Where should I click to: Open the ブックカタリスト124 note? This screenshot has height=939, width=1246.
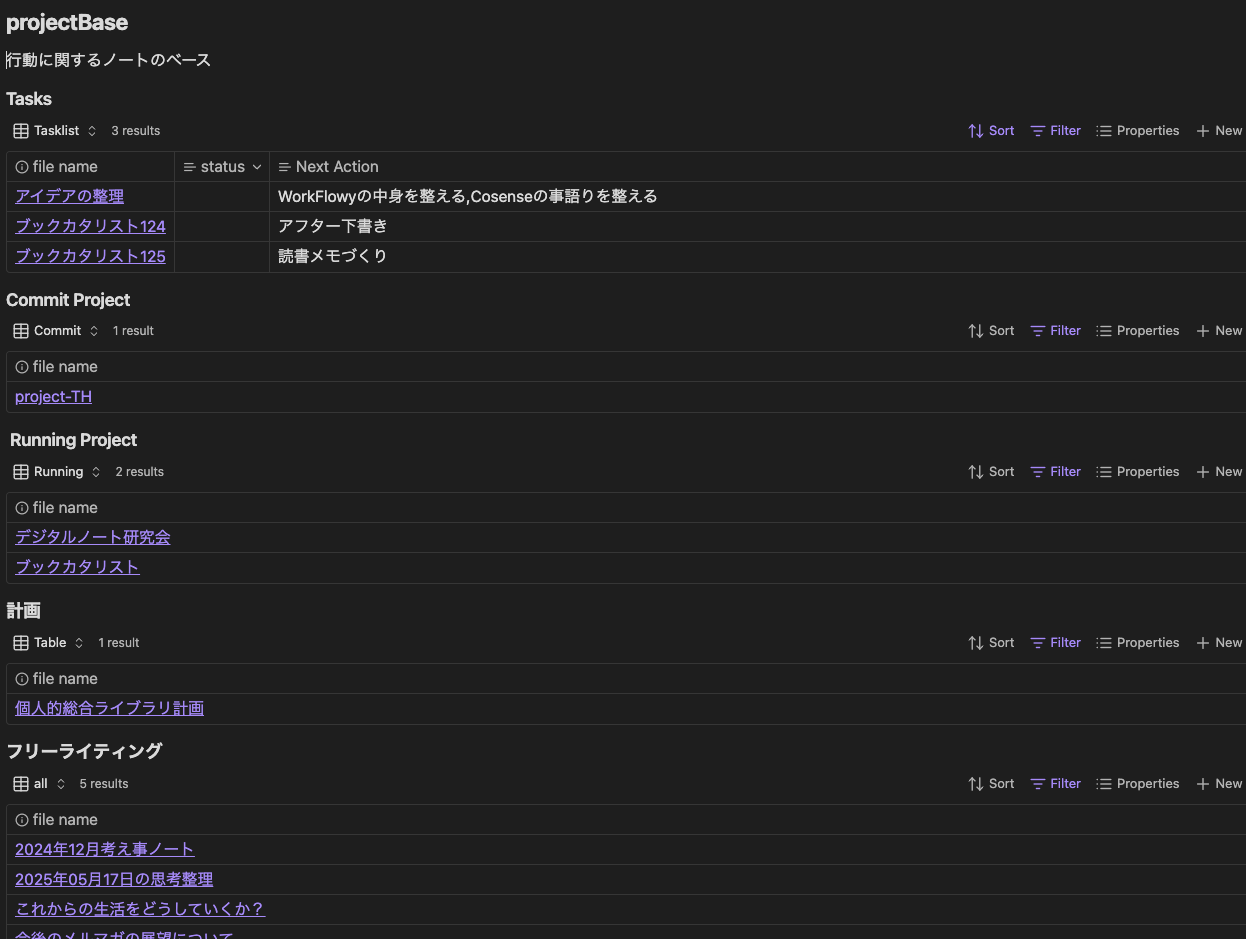90,227
